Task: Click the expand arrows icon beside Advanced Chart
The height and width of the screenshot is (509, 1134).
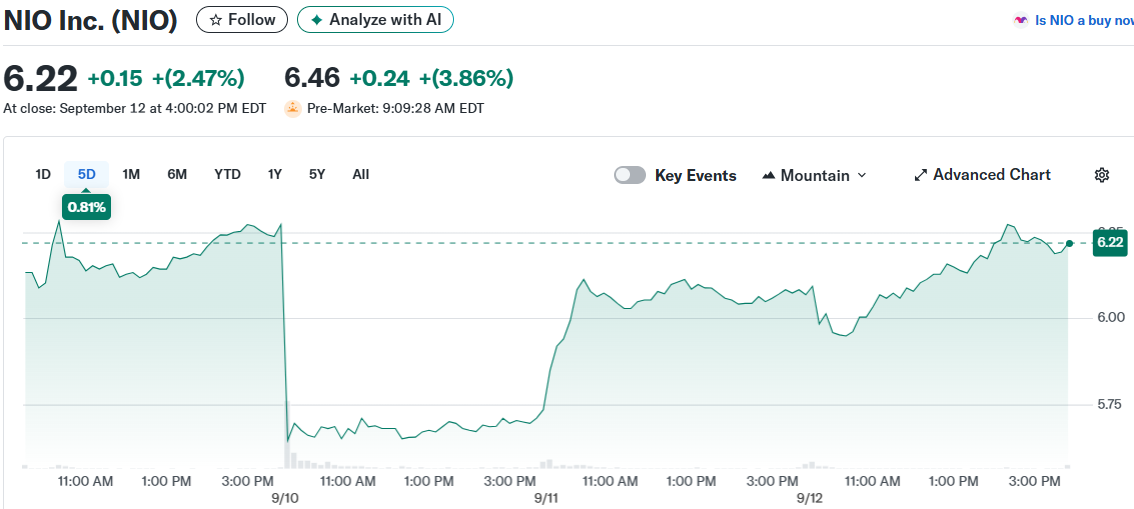Action: point(921,175)
